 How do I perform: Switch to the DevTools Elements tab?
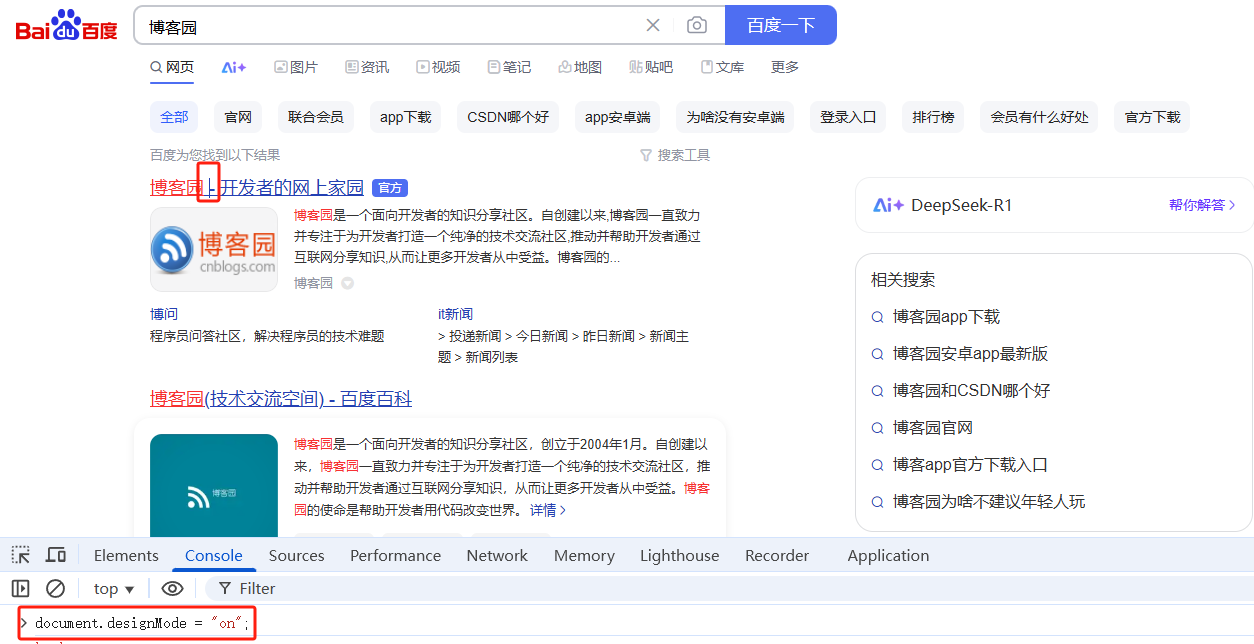pyautogui.click(x=126, y=556)
